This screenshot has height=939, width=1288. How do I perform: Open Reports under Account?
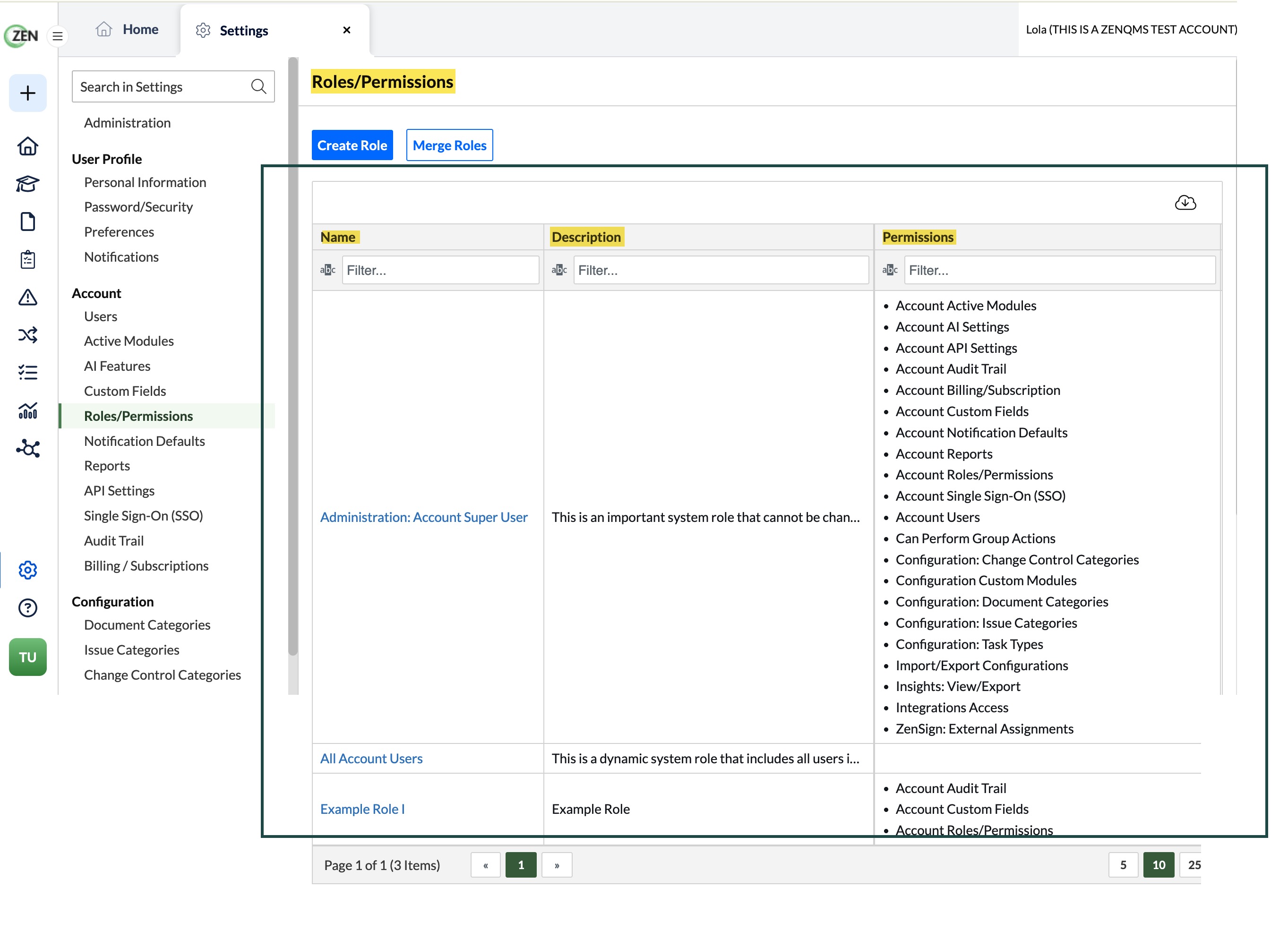pyautogui.click(x=107, y=466)
